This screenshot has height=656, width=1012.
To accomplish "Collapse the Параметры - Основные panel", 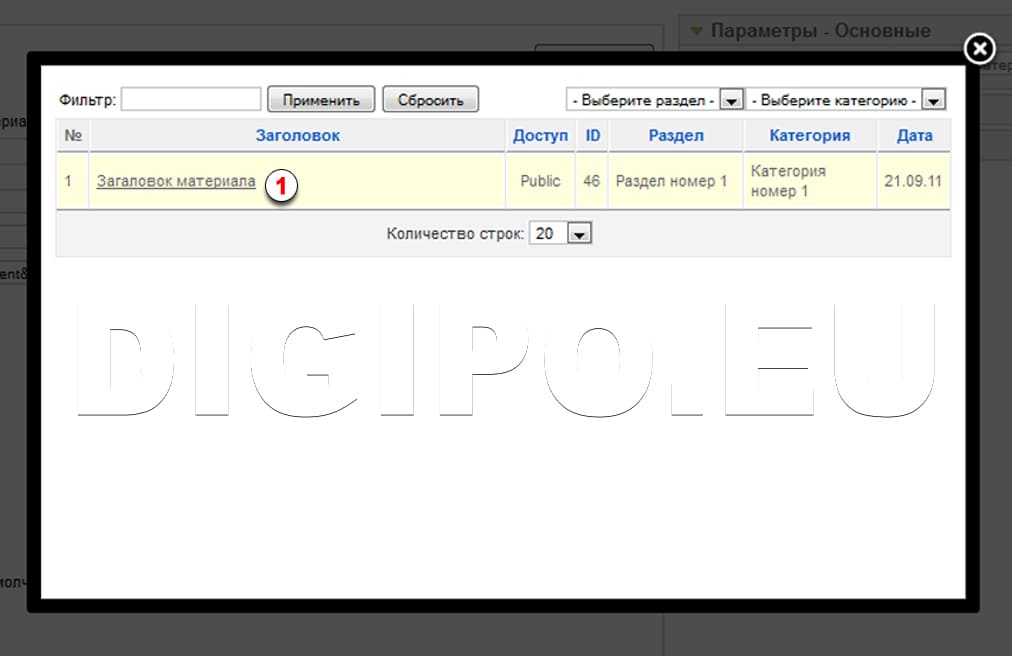I will (x=697, y=31).
